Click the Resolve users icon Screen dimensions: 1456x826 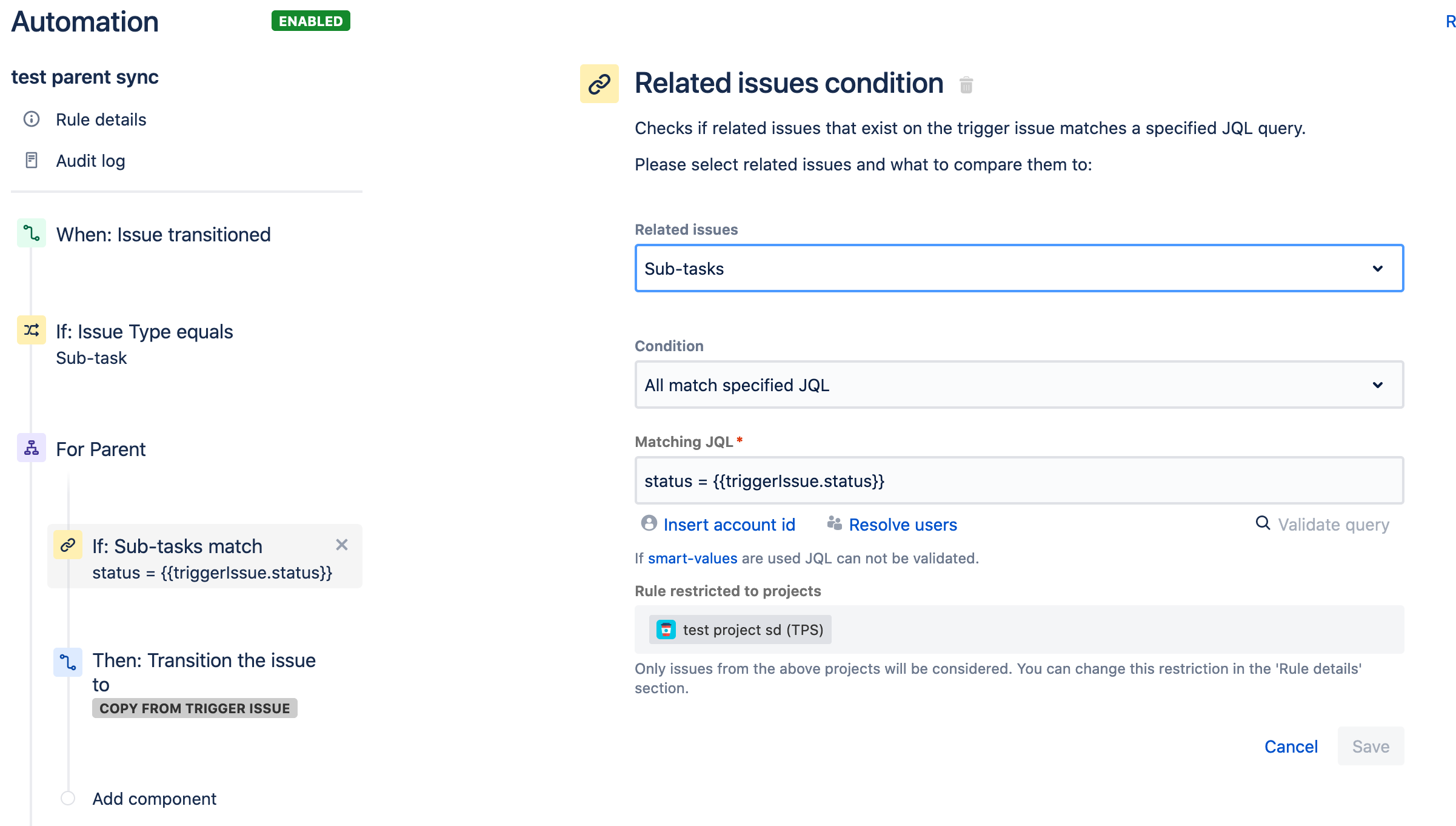(834, 523)
